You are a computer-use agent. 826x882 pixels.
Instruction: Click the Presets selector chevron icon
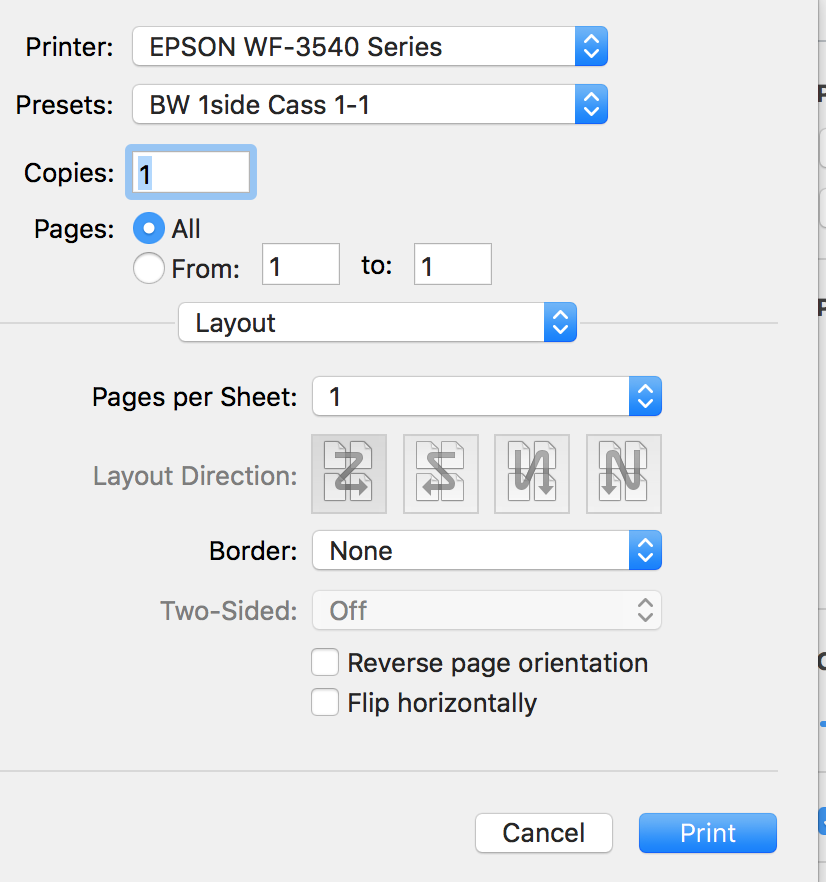(591, 104)
